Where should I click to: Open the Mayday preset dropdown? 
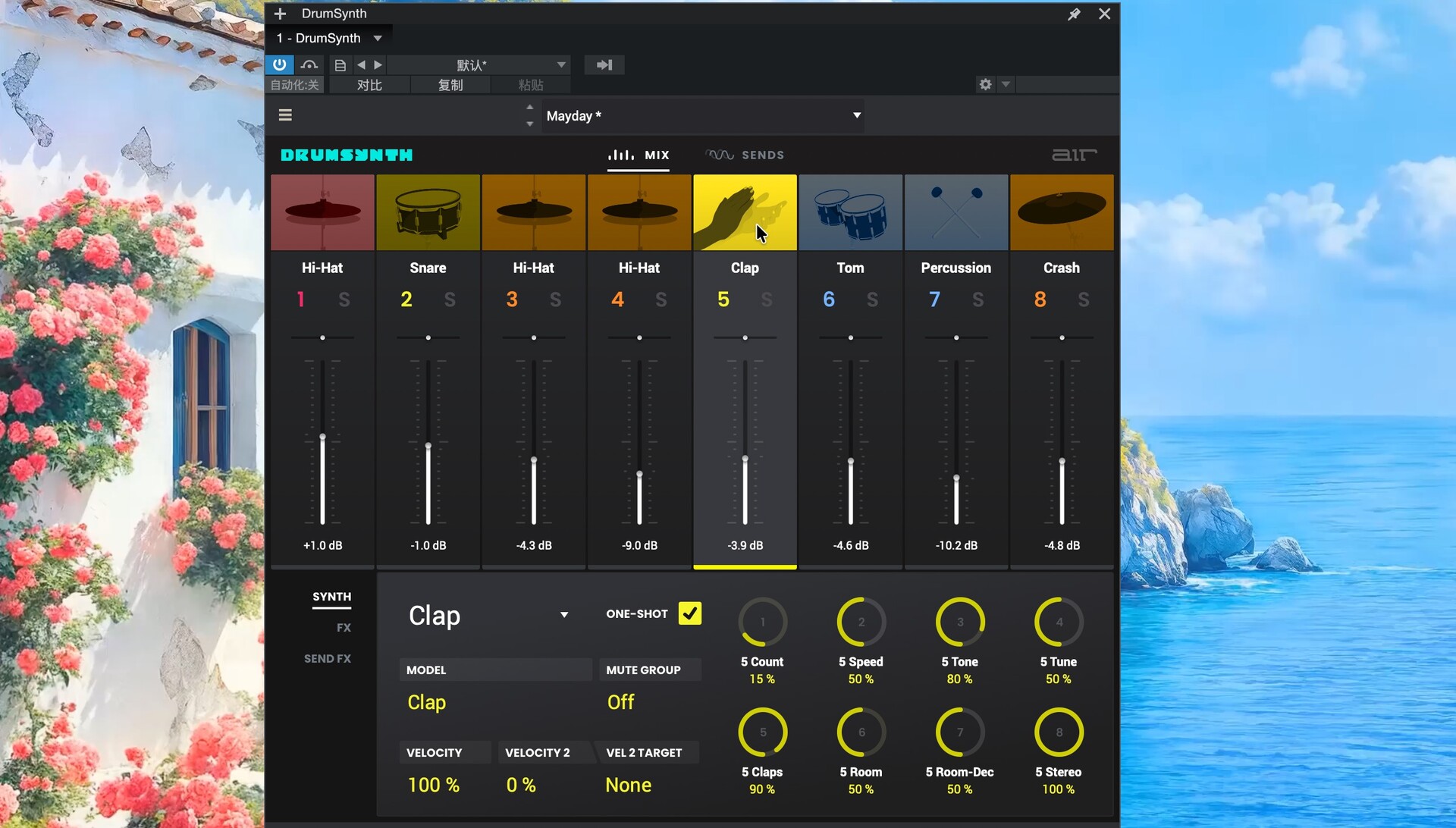tap(856, 115)
